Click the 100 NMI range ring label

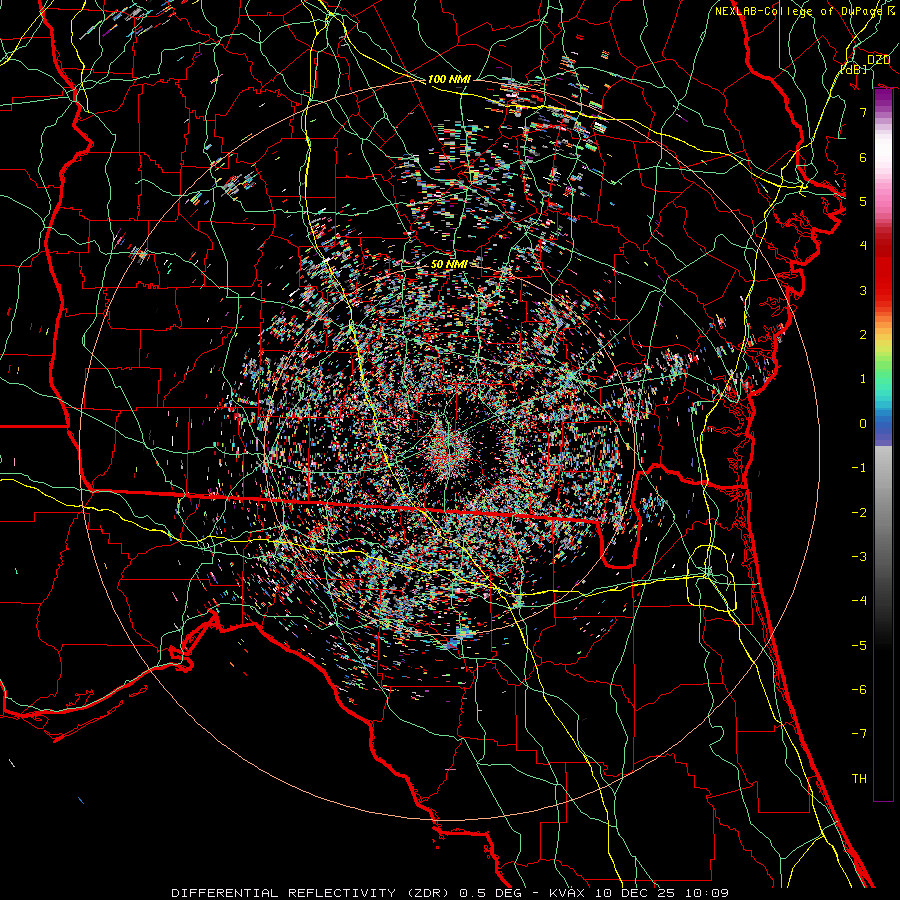449,79
